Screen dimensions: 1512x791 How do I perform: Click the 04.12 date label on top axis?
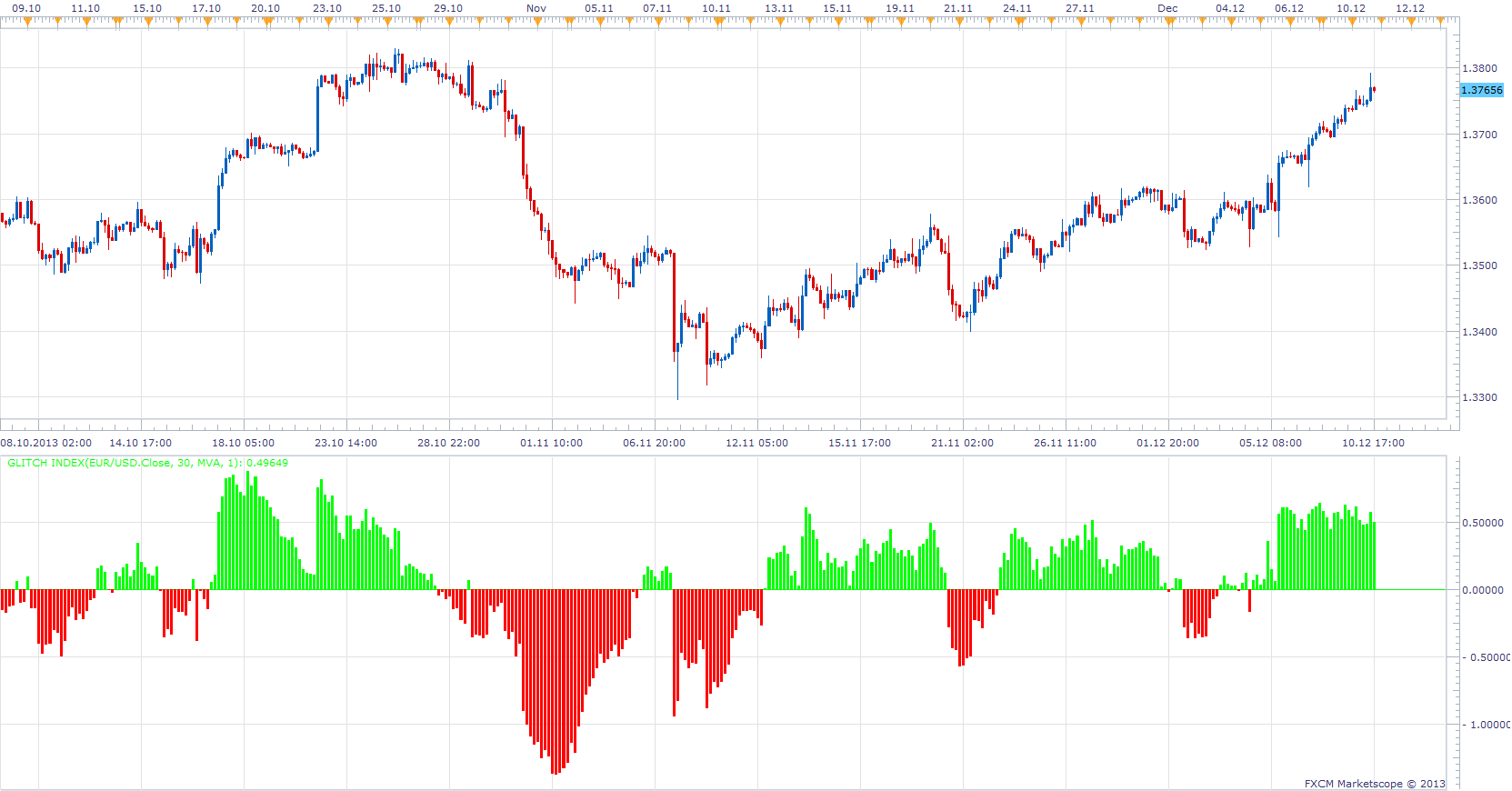1230,8
